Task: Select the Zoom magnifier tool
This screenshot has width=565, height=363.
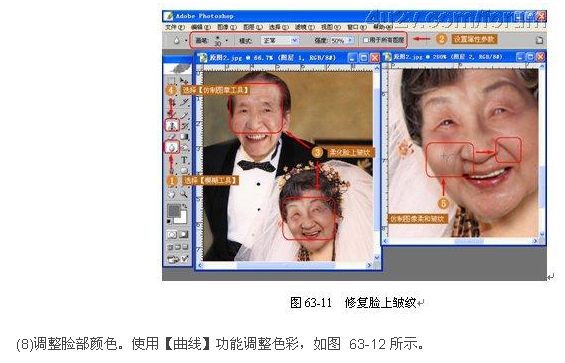Action: pos(184,194)
